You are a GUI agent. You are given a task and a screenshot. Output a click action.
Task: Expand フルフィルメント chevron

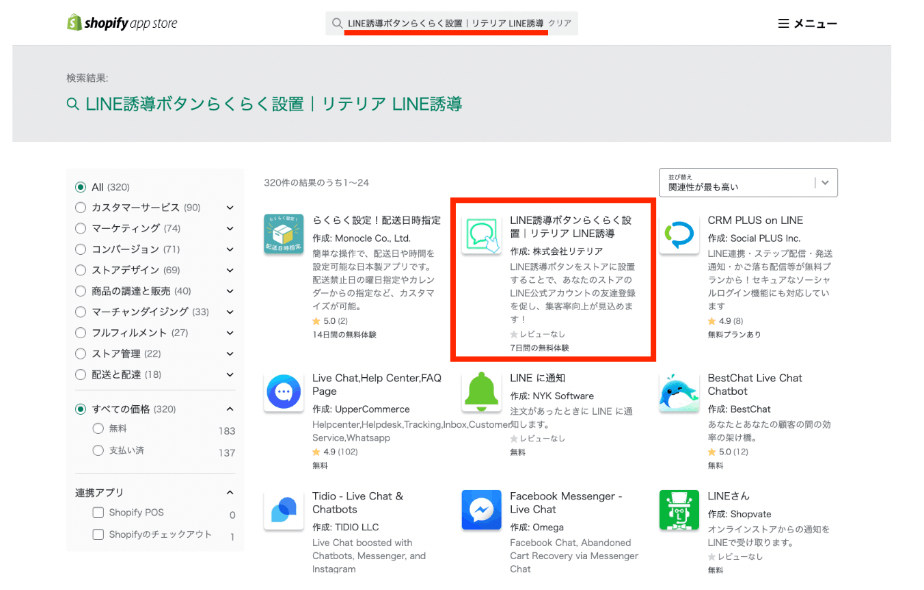tap(230, 333)
